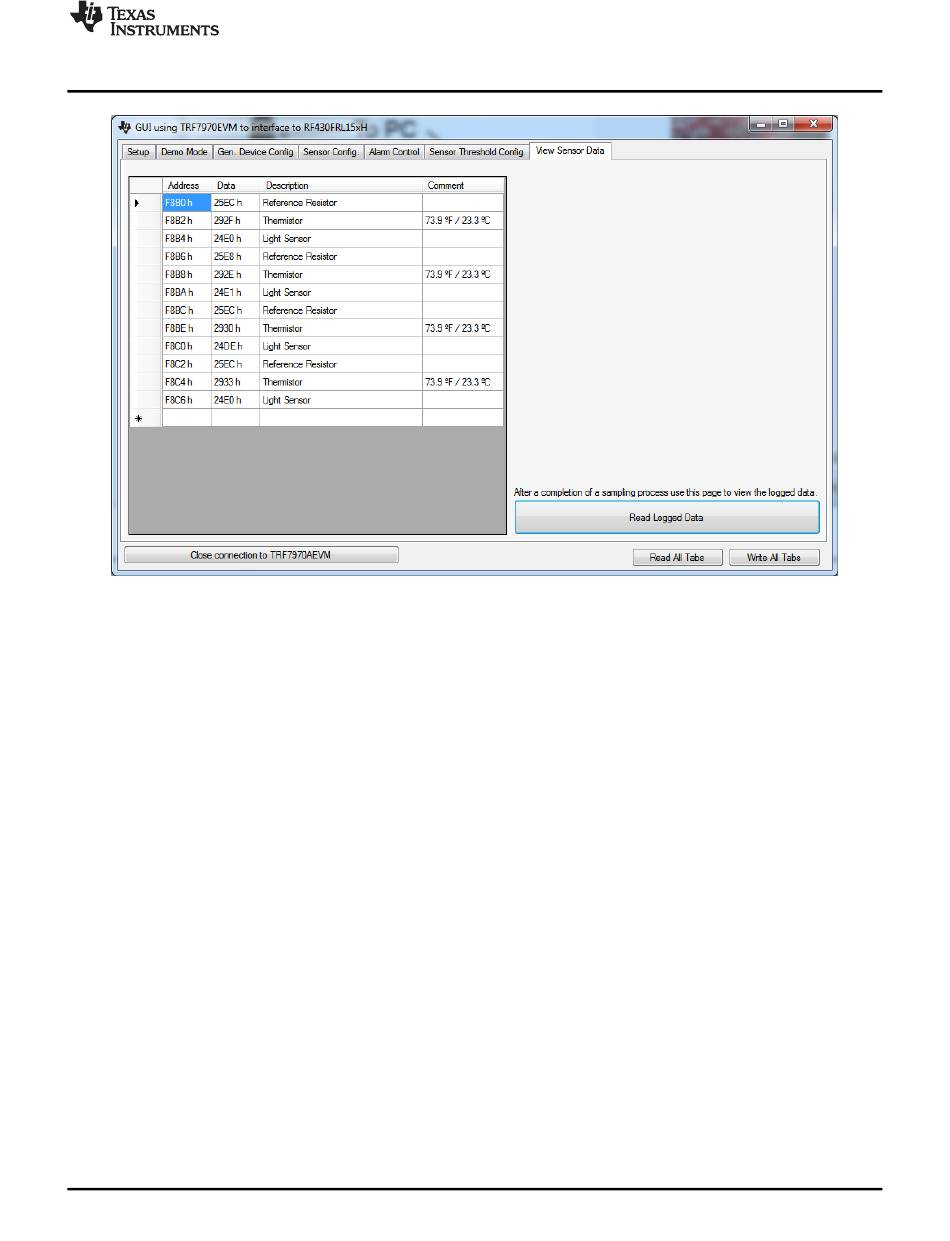Select the F8B8 h address cell

[x=187, y=275]
